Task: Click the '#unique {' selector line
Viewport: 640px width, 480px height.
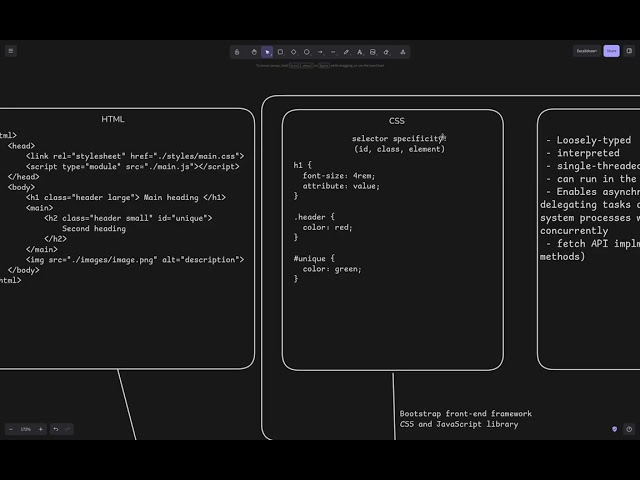Action: click(x=314, y=259)
